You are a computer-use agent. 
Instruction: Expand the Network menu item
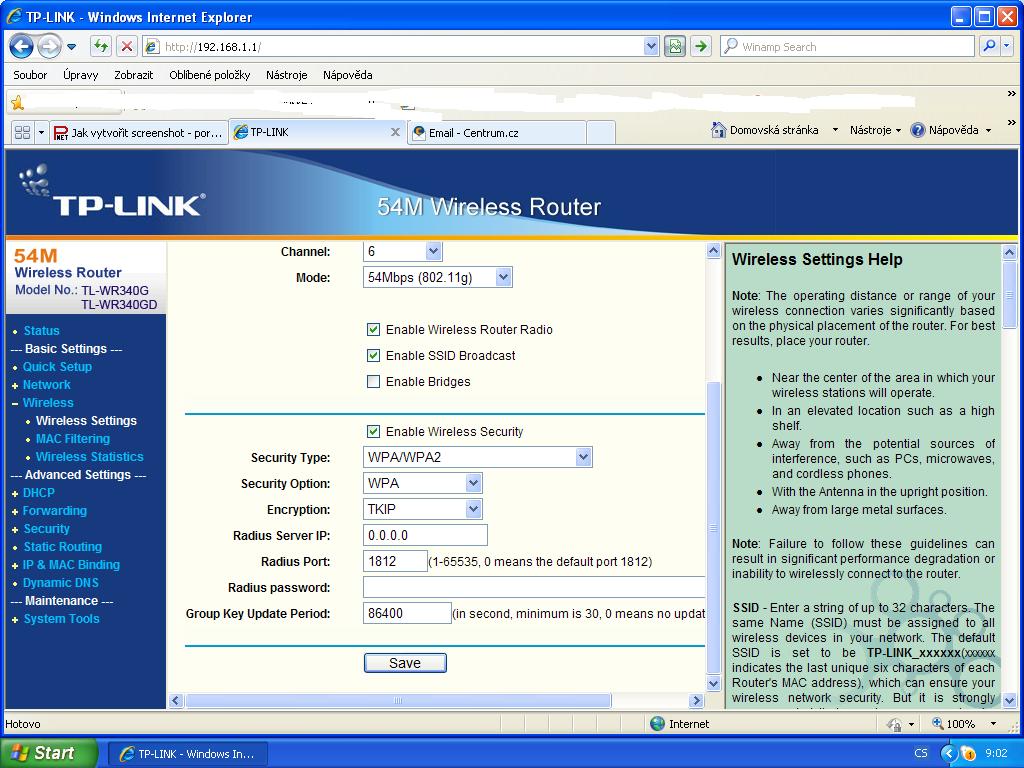coord(46,385)
